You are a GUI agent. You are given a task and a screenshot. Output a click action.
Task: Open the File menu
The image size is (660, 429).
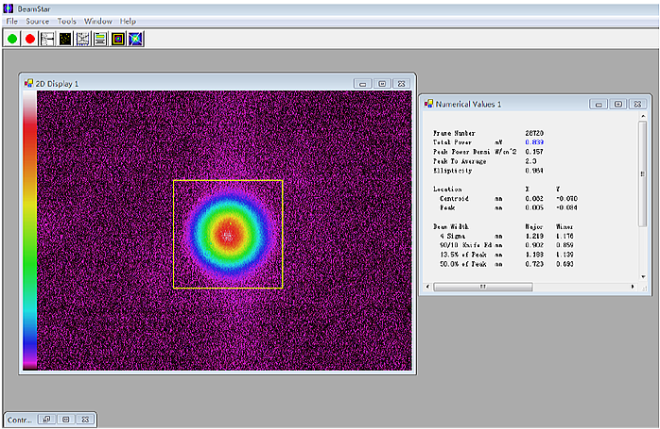pos(12,21)
